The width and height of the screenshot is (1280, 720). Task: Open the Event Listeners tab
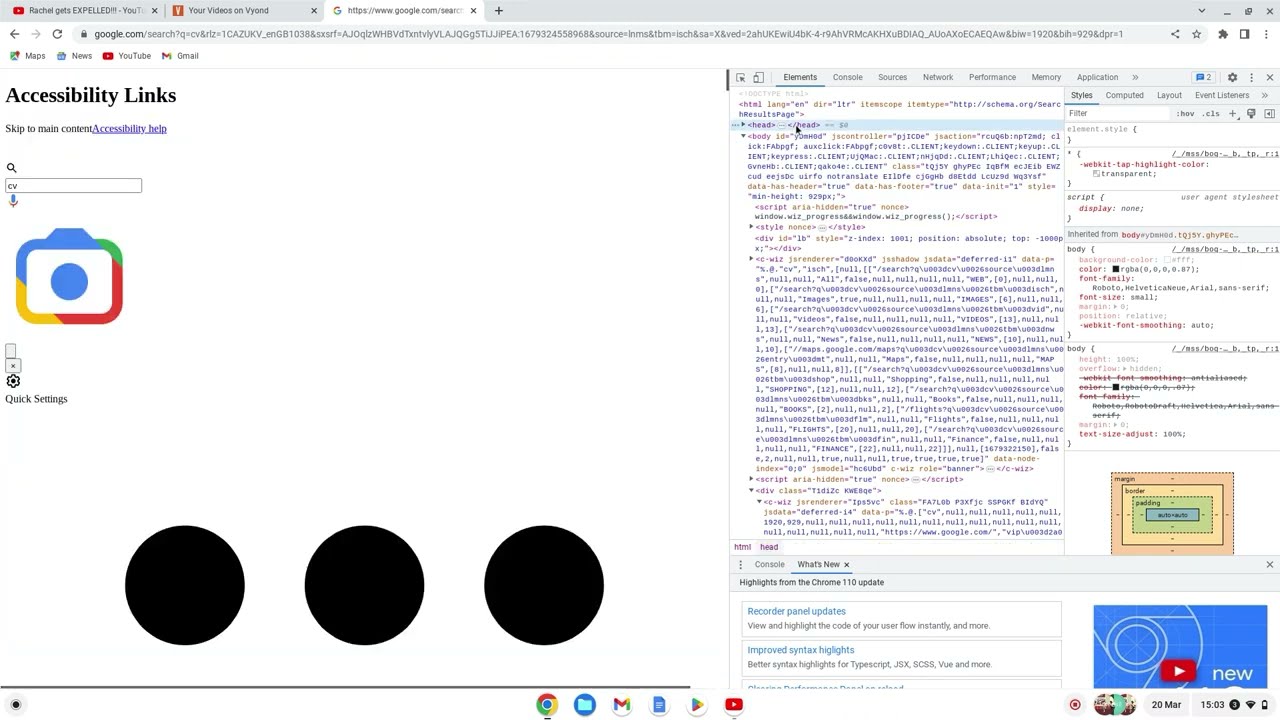pyautogui.click(x=1221, y=95)
